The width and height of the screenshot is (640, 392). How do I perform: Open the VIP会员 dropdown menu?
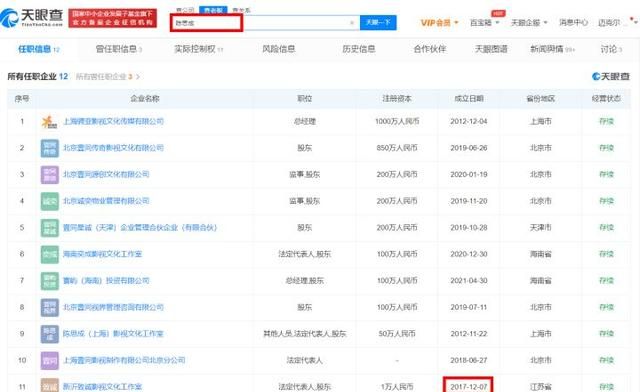pyautogui.click(x=439, y=22)
